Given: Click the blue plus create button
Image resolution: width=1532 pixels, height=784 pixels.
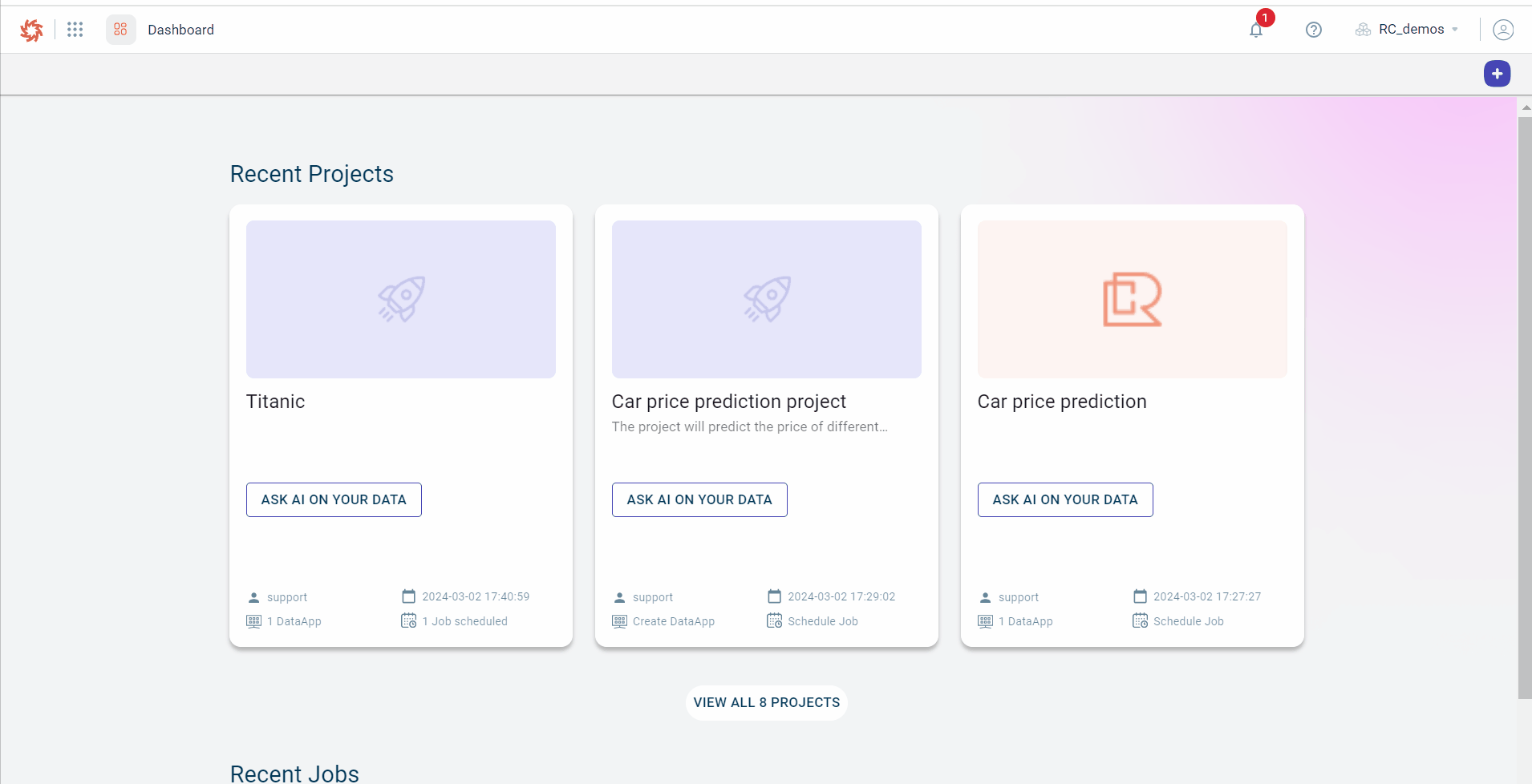Looking at the screenshot, I should tap(1497, 74).
